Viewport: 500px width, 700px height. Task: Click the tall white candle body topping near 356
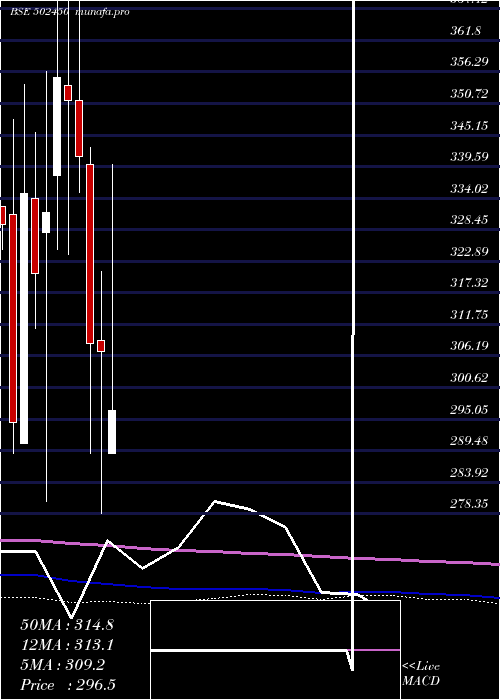click(x=57, y=126)
